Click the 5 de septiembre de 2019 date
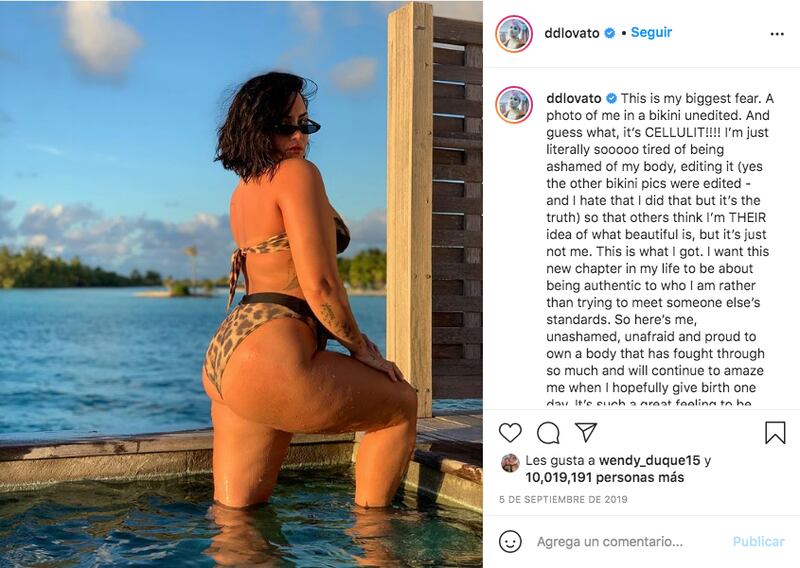Image resolution: width=800 pixels, height=568 pixels. coord(563,500)
